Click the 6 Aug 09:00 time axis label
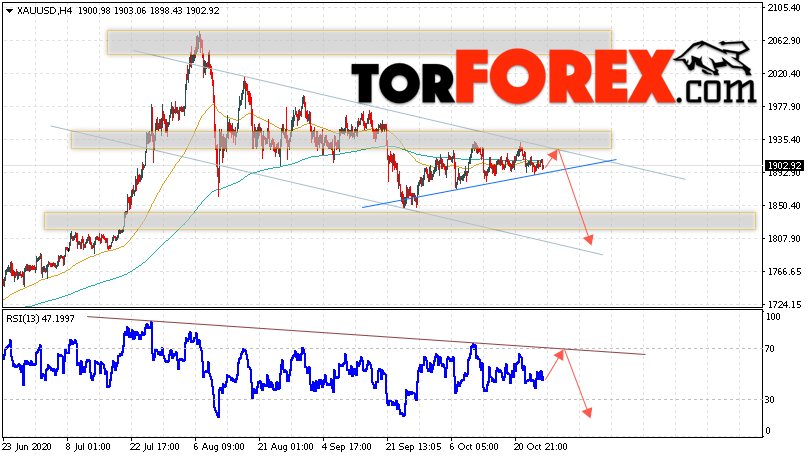The width and height of the screenshot is (808, 458). (x=219, y=447)
